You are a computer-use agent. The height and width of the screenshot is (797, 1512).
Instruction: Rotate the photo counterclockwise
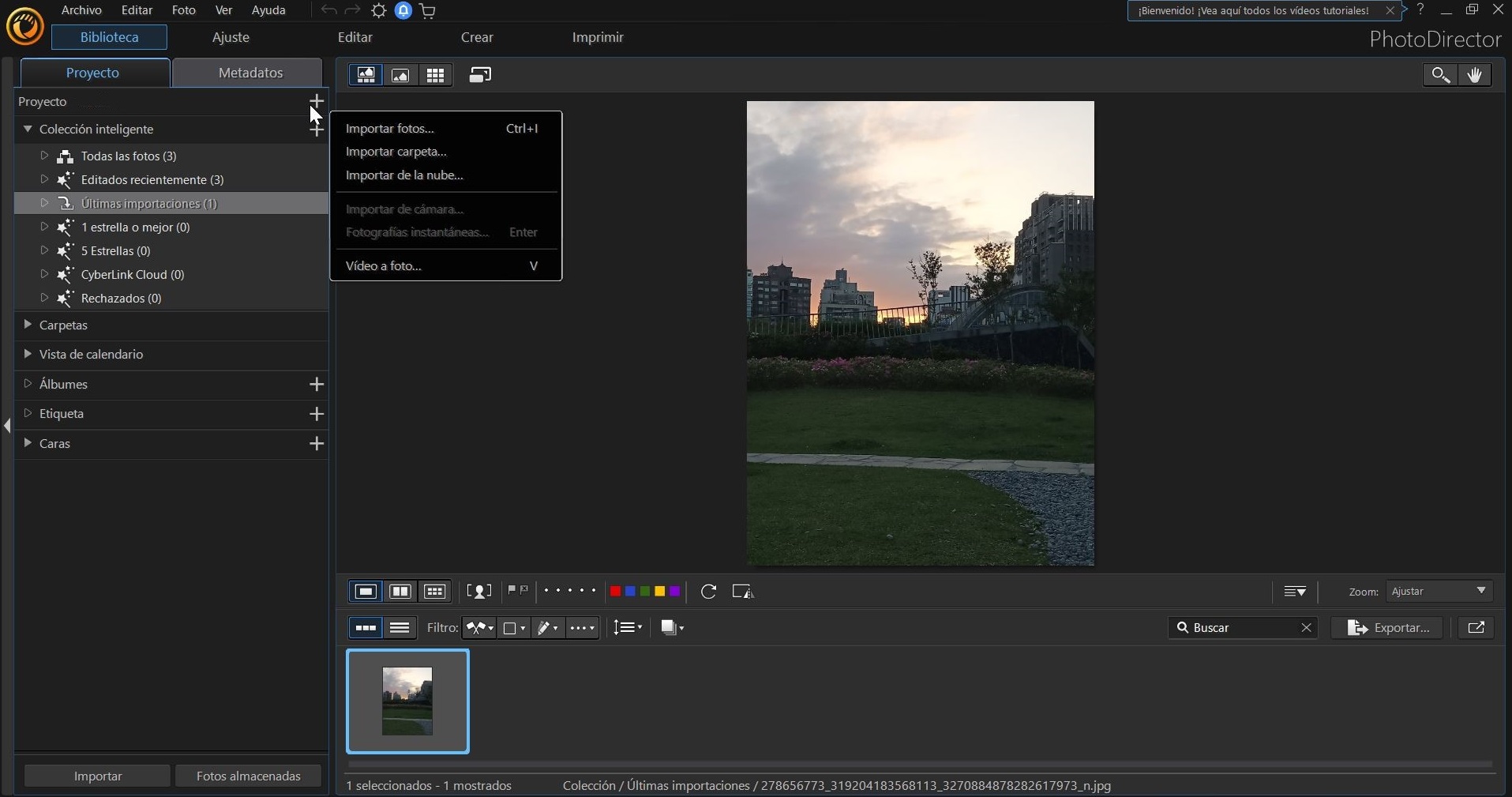click(708, 591)
